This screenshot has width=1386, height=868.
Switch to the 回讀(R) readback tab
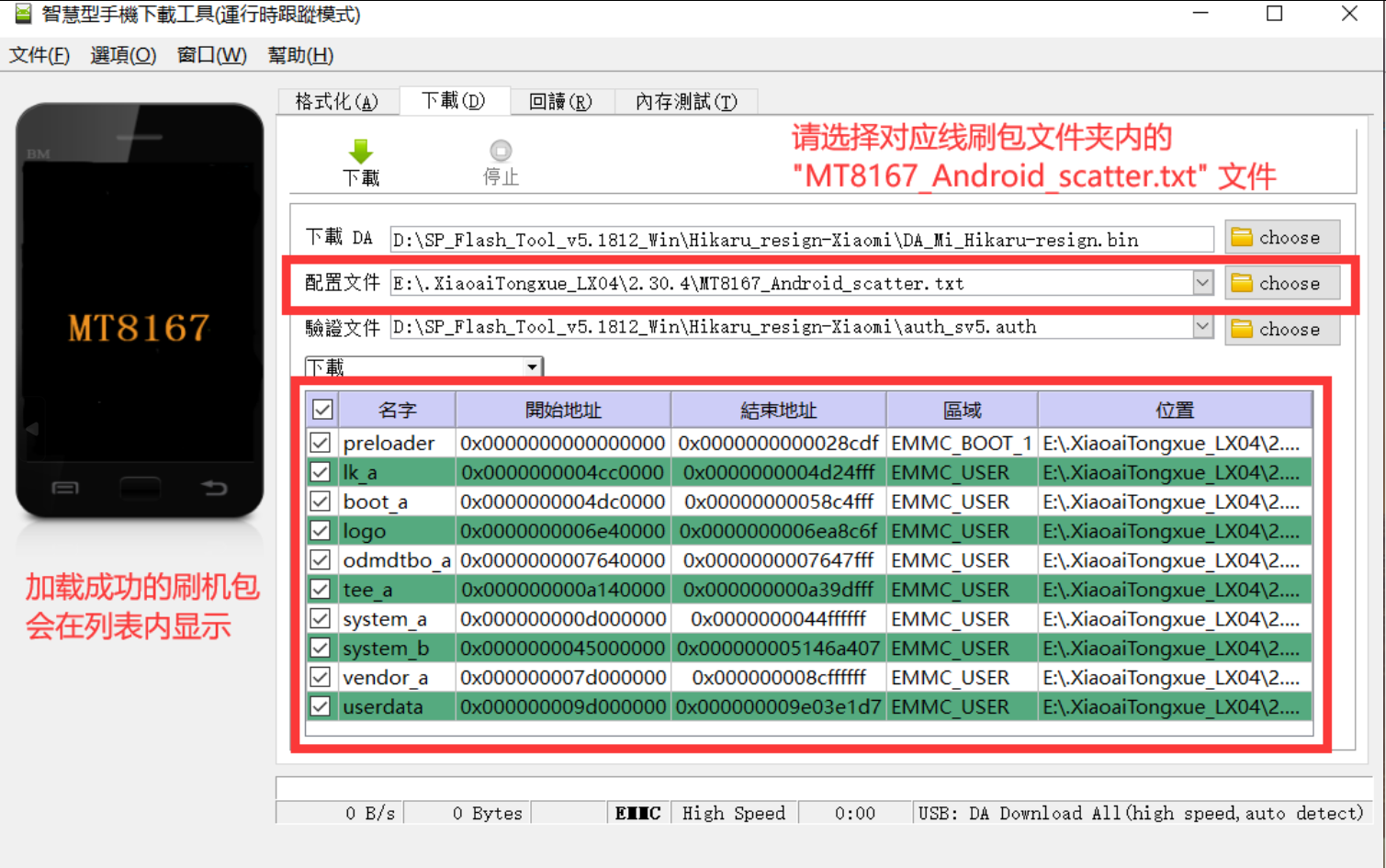[560, 101]
